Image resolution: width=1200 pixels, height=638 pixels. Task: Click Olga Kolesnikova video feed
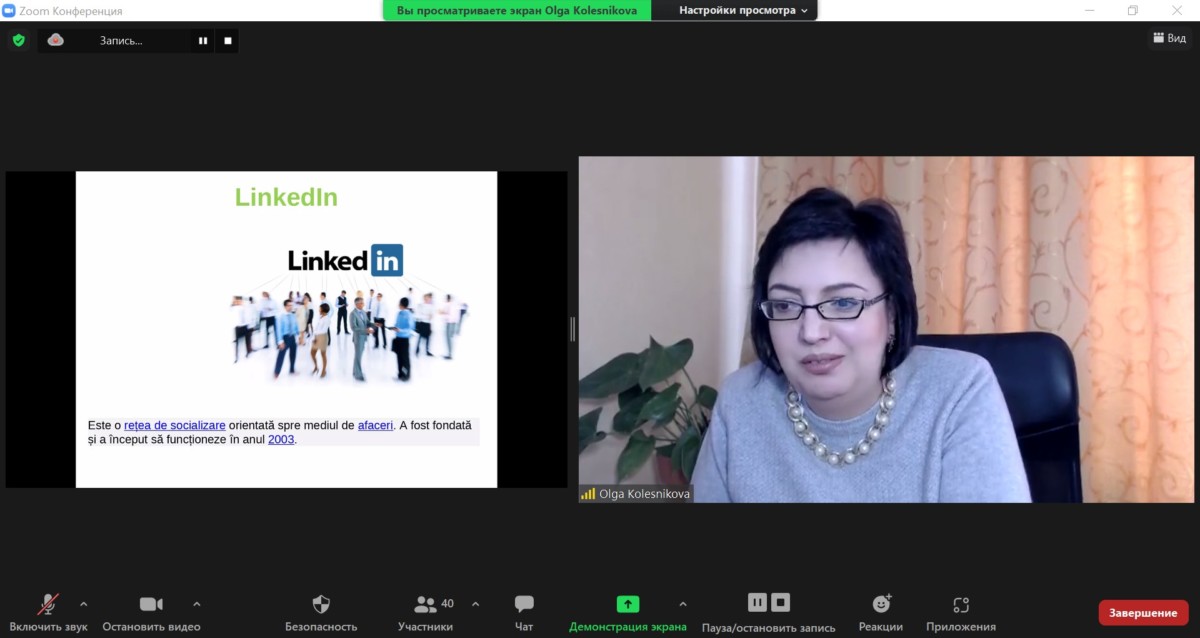click(886, 329)
